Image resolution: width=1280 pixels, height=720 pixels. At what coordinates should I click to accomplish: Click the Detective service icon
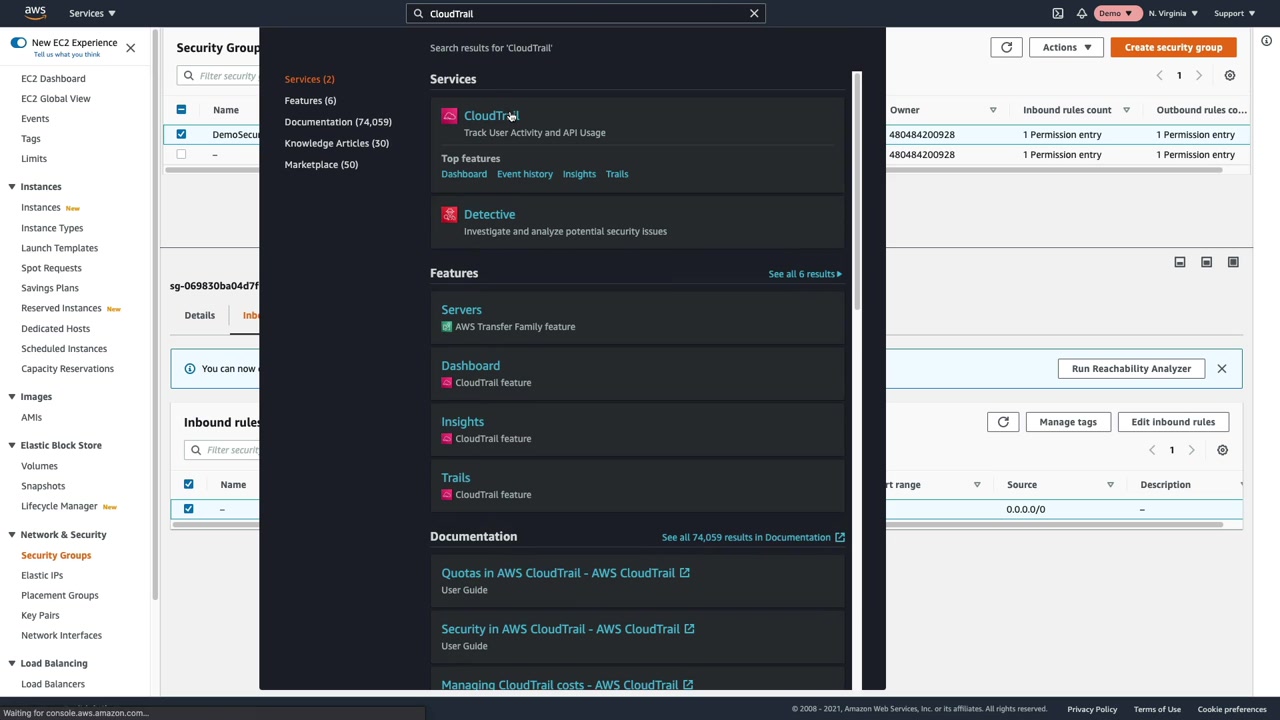pyautogui.click(x=449, y=215)
